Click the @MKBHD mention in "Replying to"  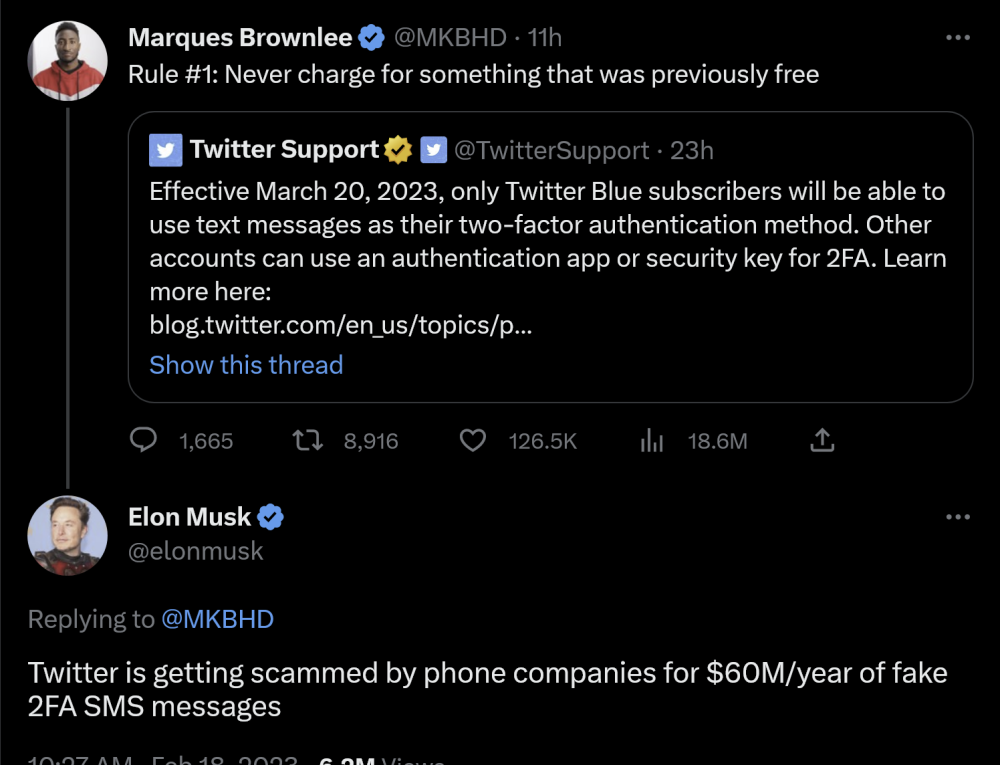[x=217, y=619]
